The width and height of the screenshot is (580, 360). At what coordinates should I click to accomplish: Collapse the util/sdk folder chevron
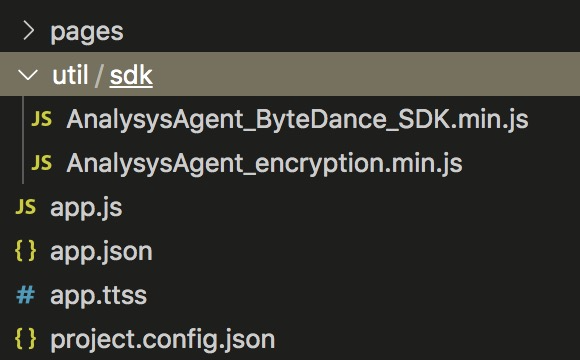[28, 75]
